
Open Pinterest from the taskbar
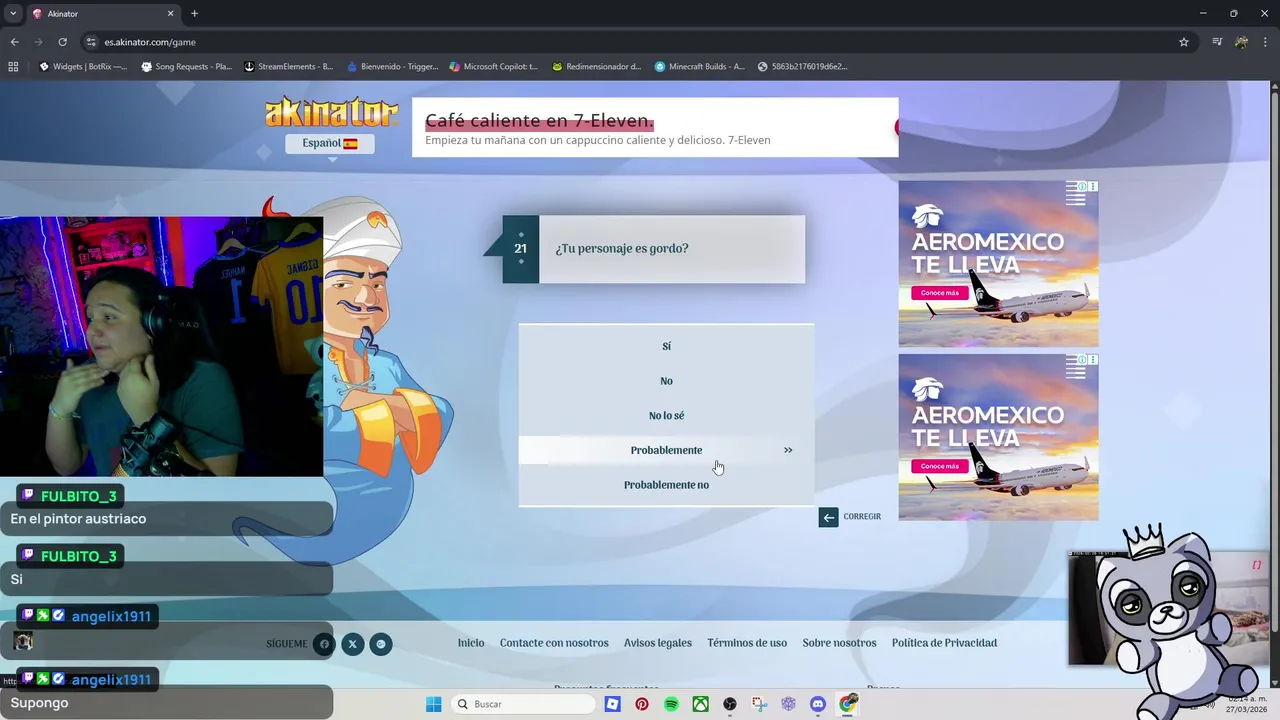642,704
